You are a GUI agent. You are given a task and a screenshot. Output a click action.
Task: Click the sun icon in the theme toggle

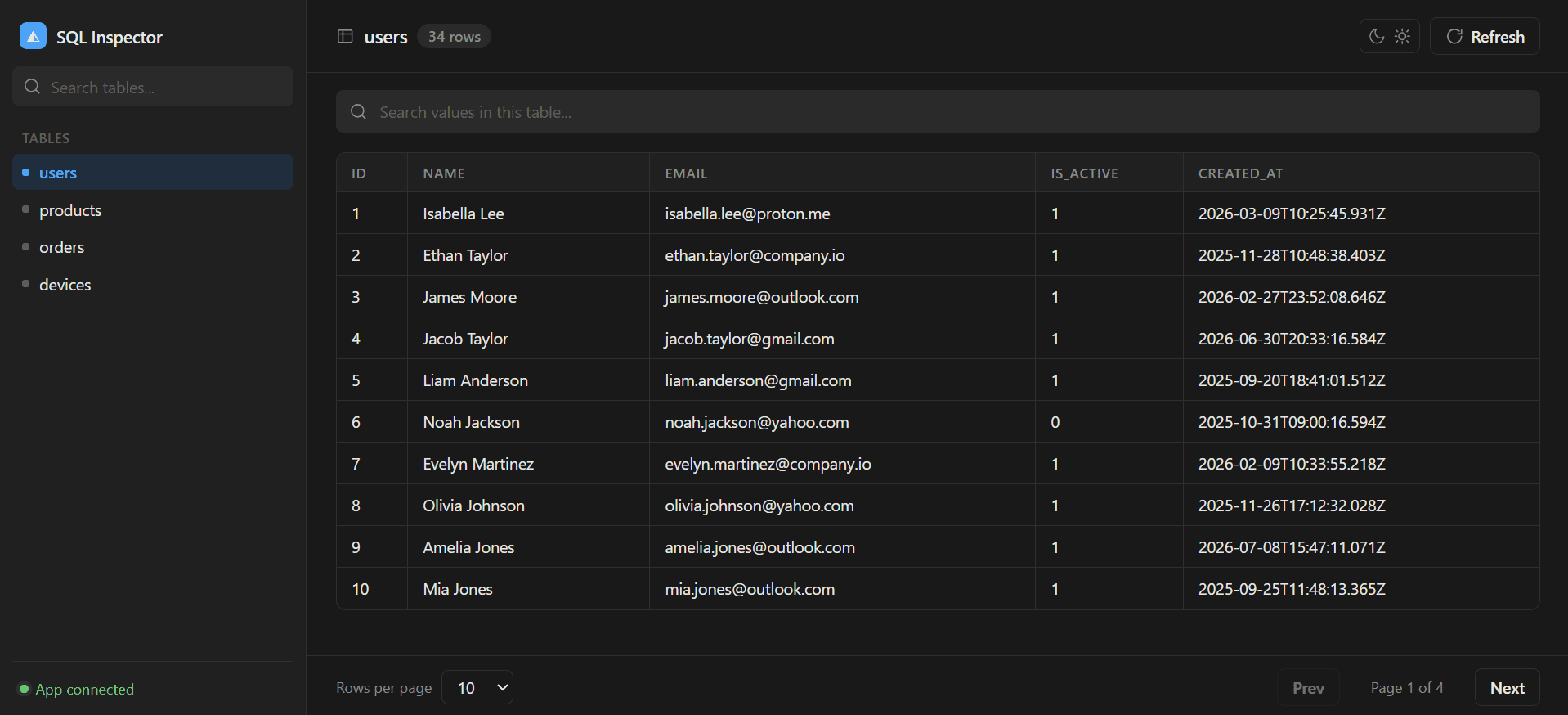point(1402,36)
